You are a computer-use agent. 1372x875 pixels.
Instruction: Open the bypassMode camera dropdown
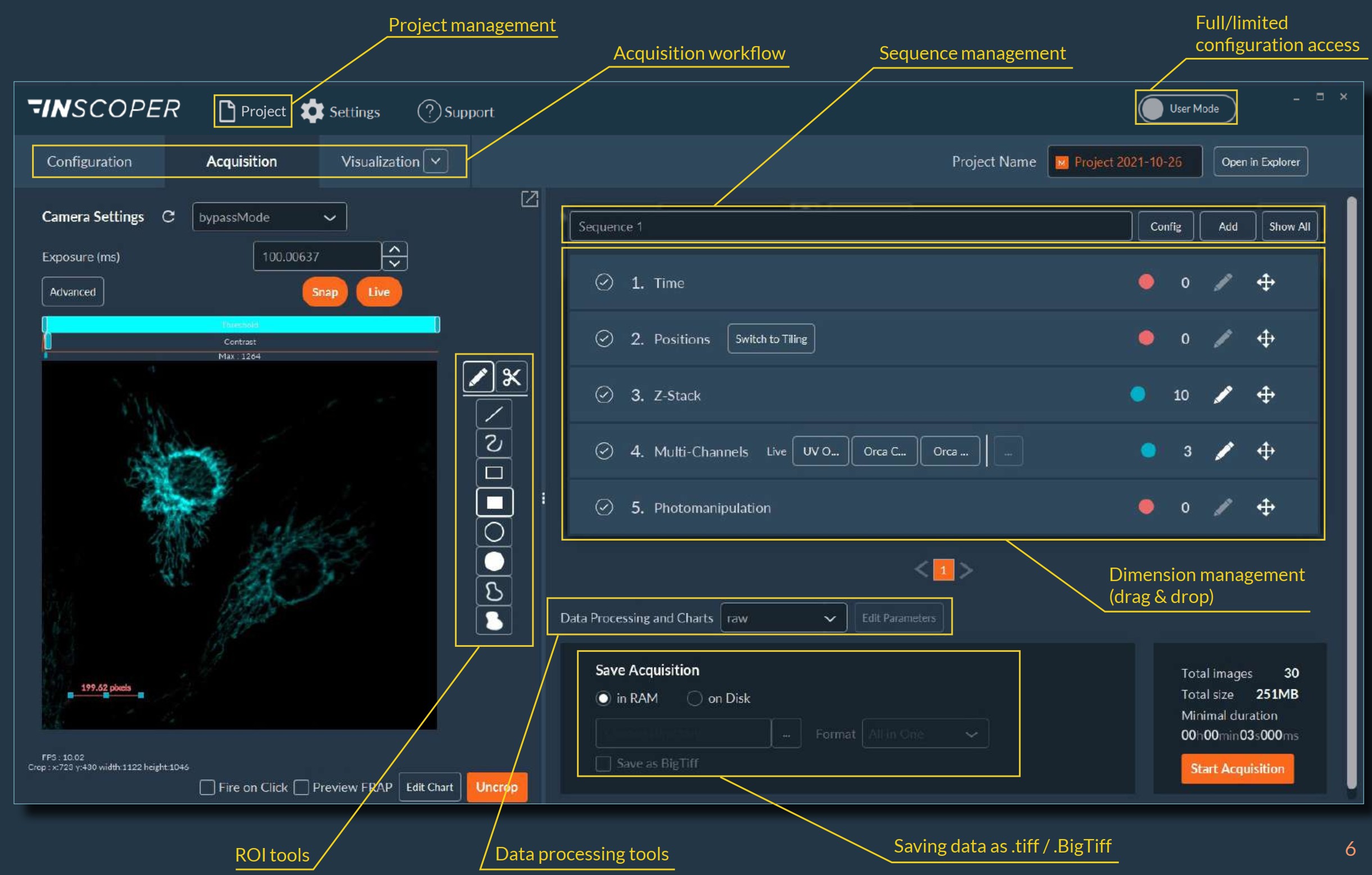click(269, 217)
